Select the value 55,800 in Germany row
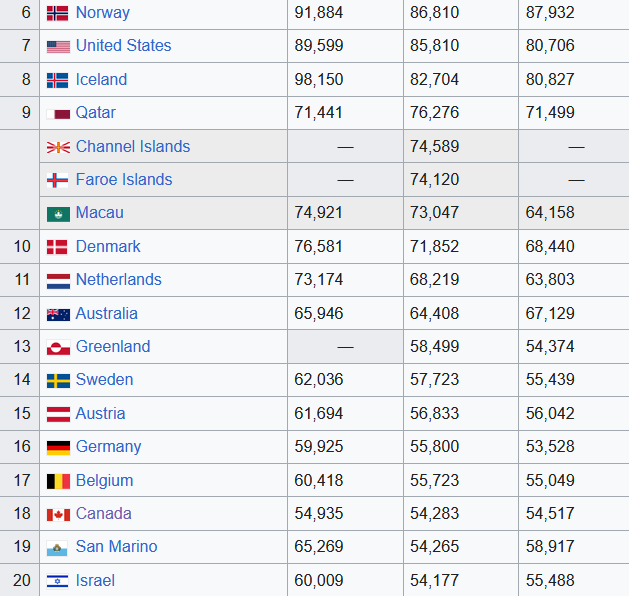Viewport: 629px width, 596px height. [434, 446]
